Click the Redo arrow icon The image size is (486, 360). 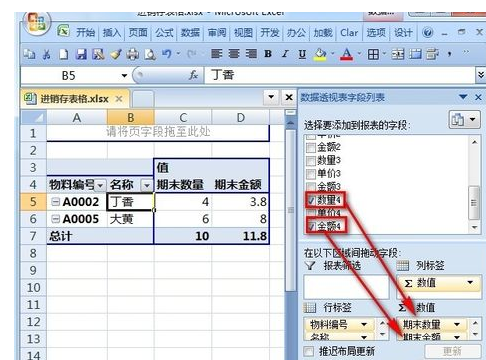[191, 53]
